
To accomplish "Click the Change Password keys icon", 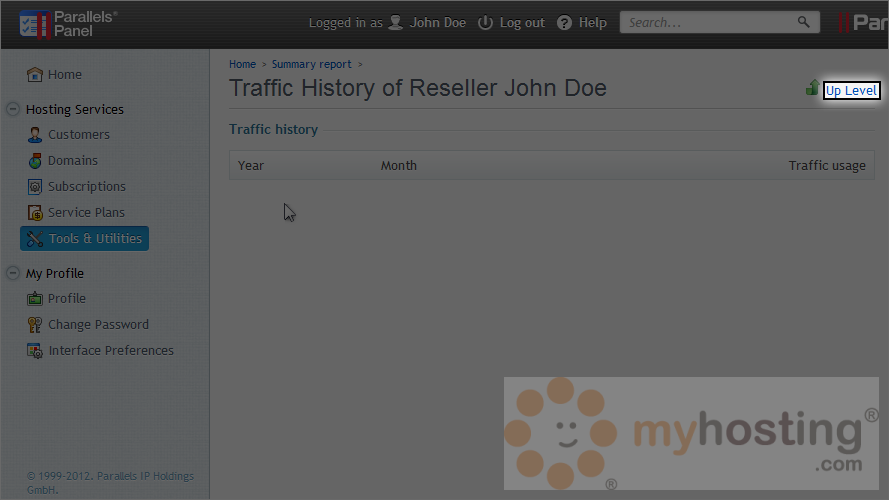I will point(35,324).
